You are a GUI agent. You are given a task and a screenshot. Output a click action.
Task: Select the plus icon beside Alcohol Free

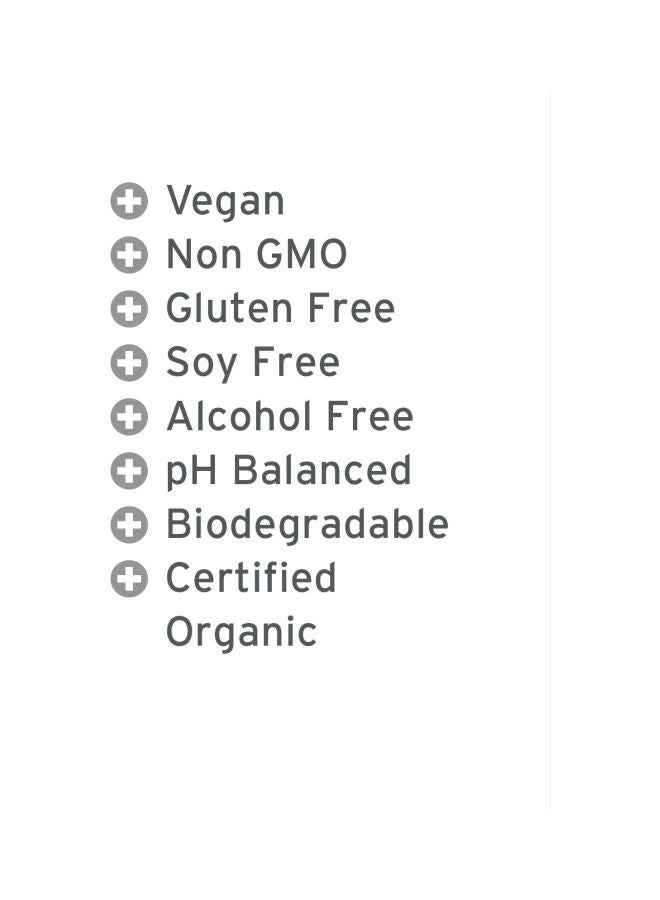(129, 417)
